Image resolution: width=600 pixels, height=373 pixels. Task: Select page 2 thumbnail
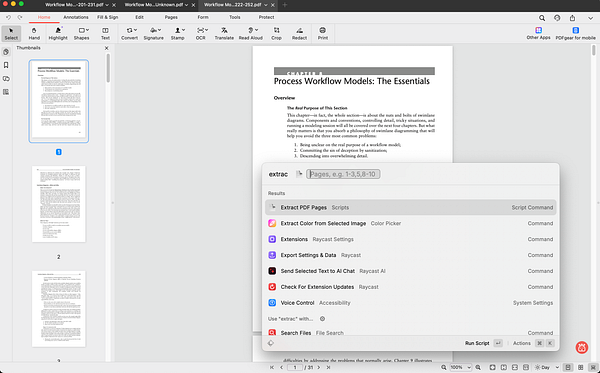59,204
